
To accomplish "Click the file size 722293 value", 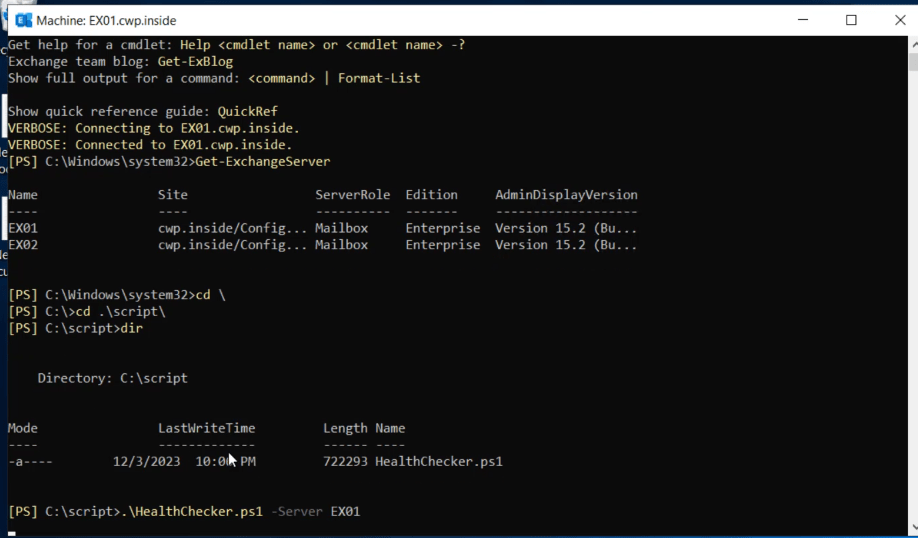I will pyautogui.click(x=345, y=462).
